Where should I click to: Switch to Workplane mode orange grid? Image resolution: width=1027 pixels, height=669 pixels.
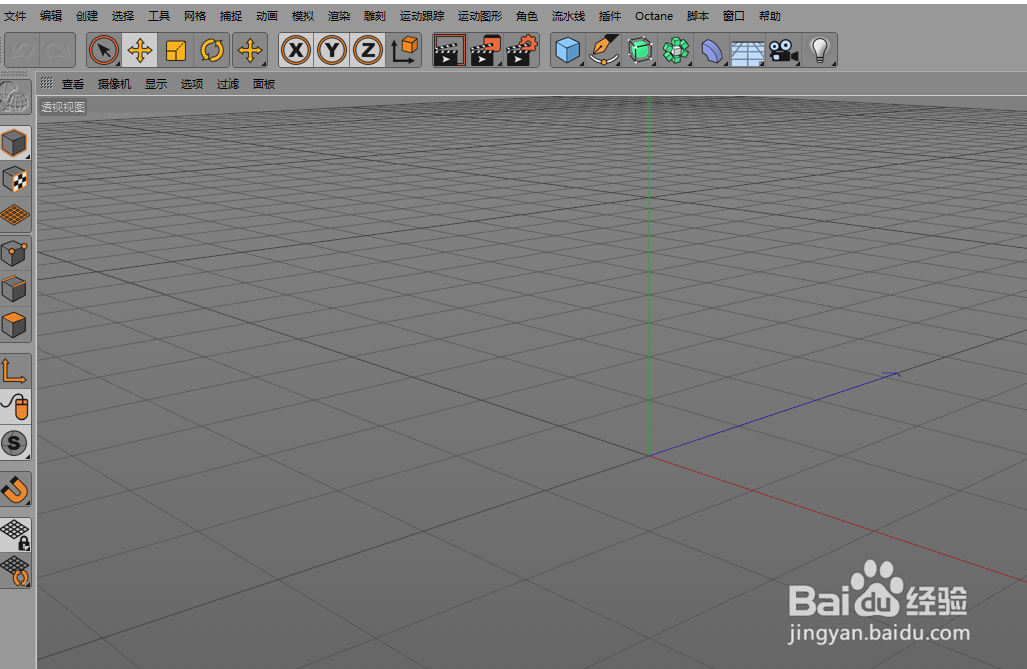click(14, 215)
